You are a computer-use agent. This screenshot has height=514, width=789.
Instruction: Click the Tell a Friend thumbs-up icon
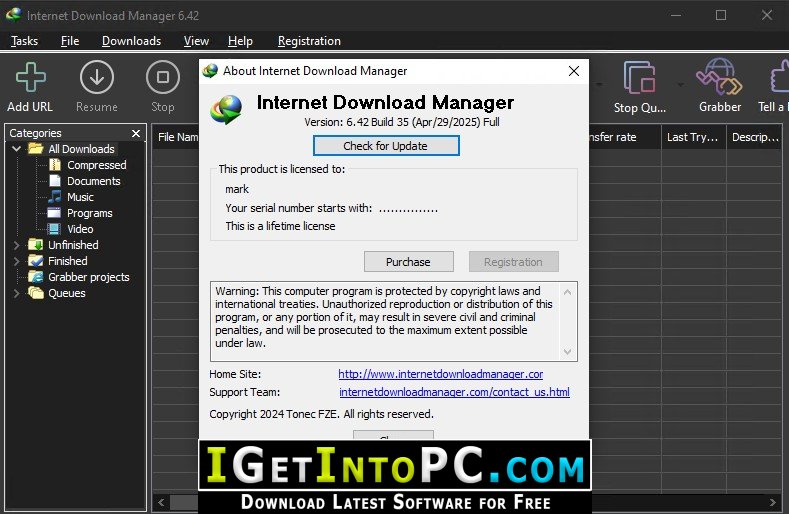pyautogui.click(x=779, y=77)
